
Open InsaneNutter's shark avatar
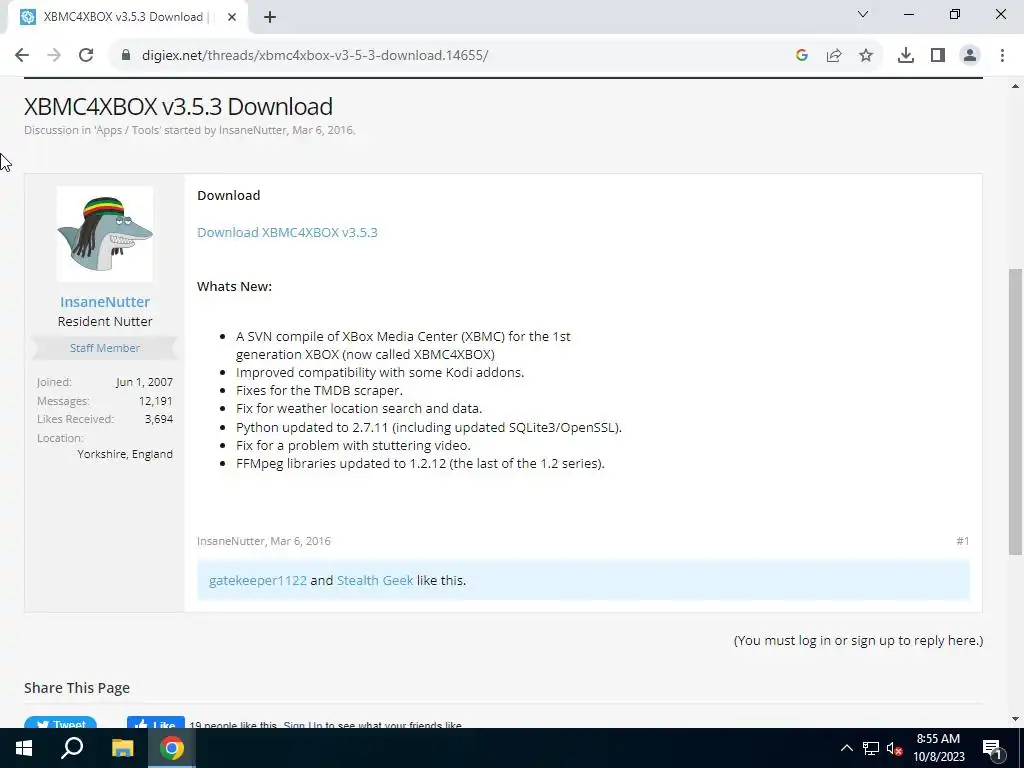(104, 234)
